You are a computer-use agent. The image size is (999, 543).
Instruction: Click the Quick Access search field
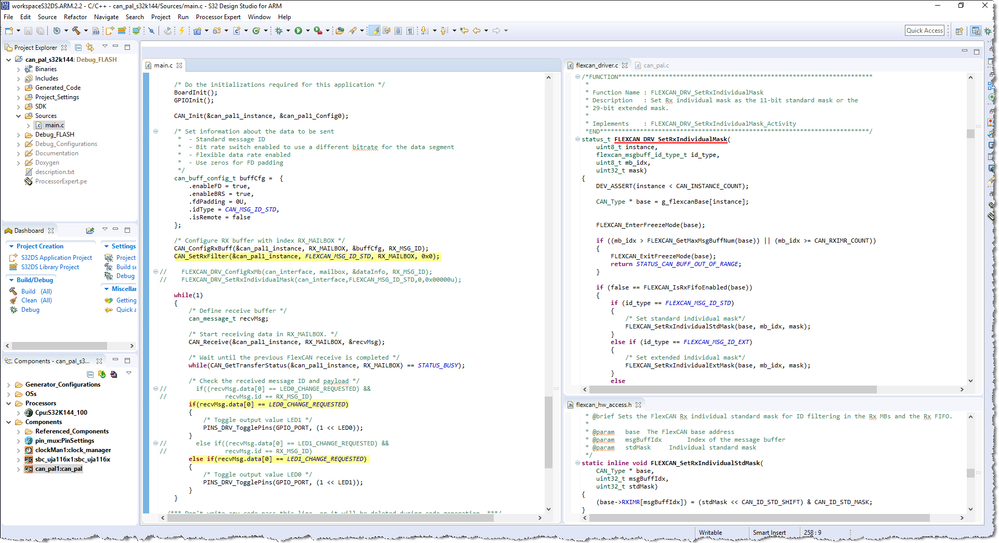click(x=924, y=31)
